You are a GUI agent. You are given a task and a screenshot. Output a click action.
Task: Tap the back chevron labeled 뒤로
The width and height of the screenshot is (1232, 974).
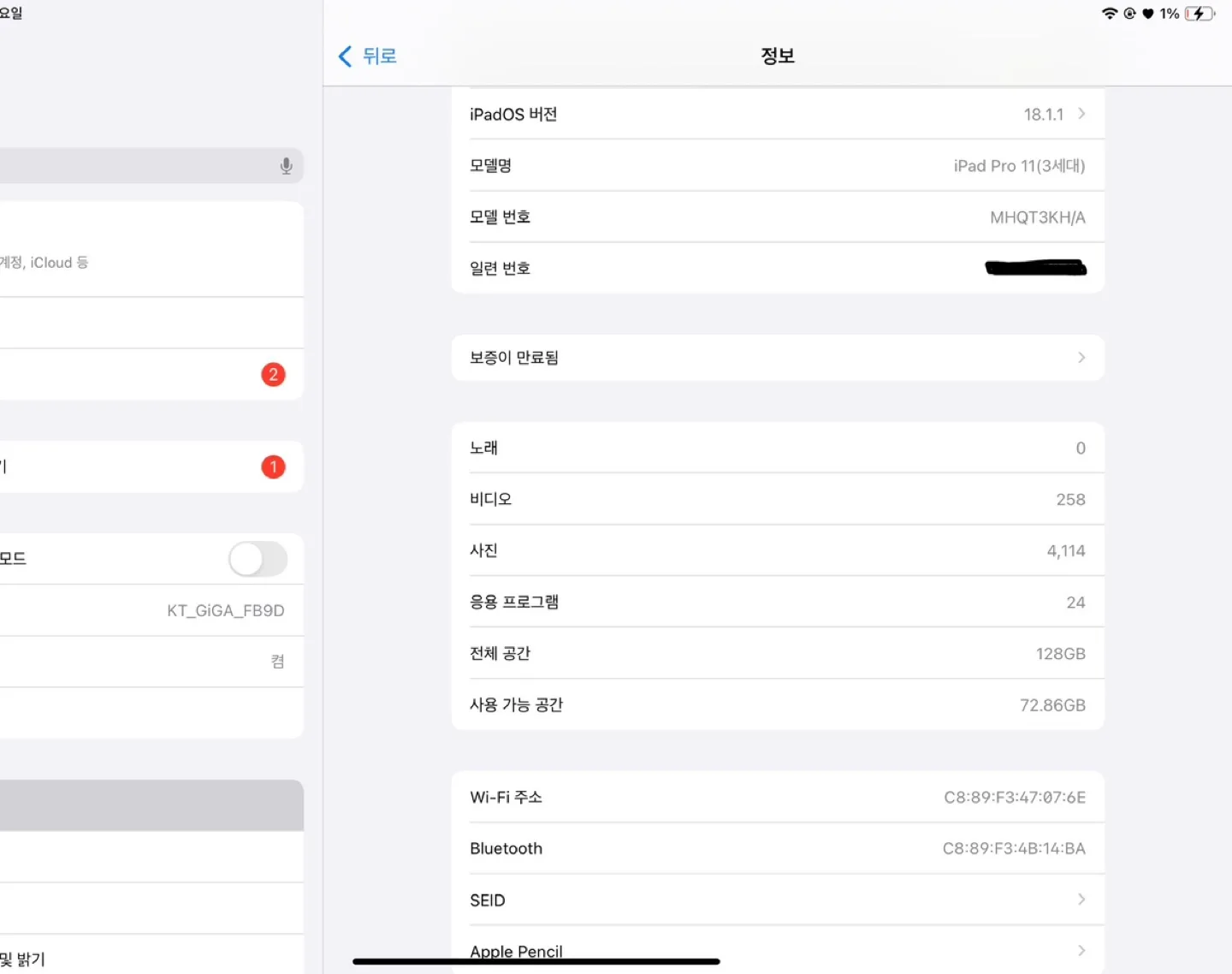tap(368, 56)
